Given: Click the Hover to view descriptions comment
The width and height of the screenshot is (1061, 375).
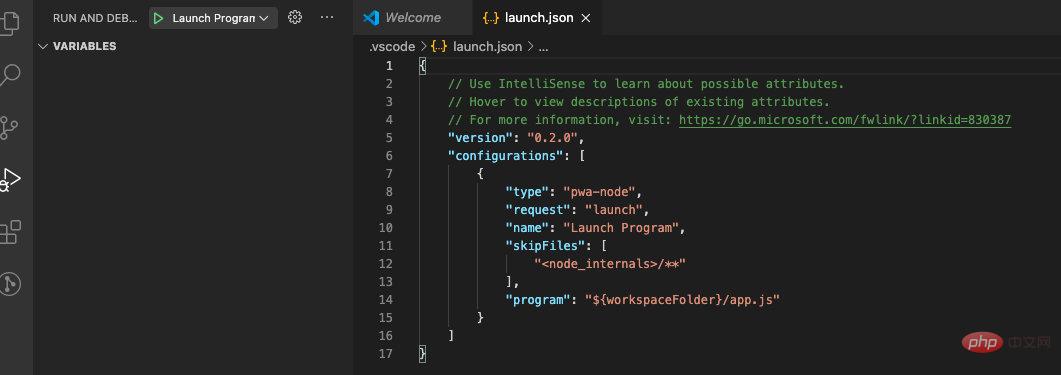Looking at the screenshot, I should pos(639,102).
